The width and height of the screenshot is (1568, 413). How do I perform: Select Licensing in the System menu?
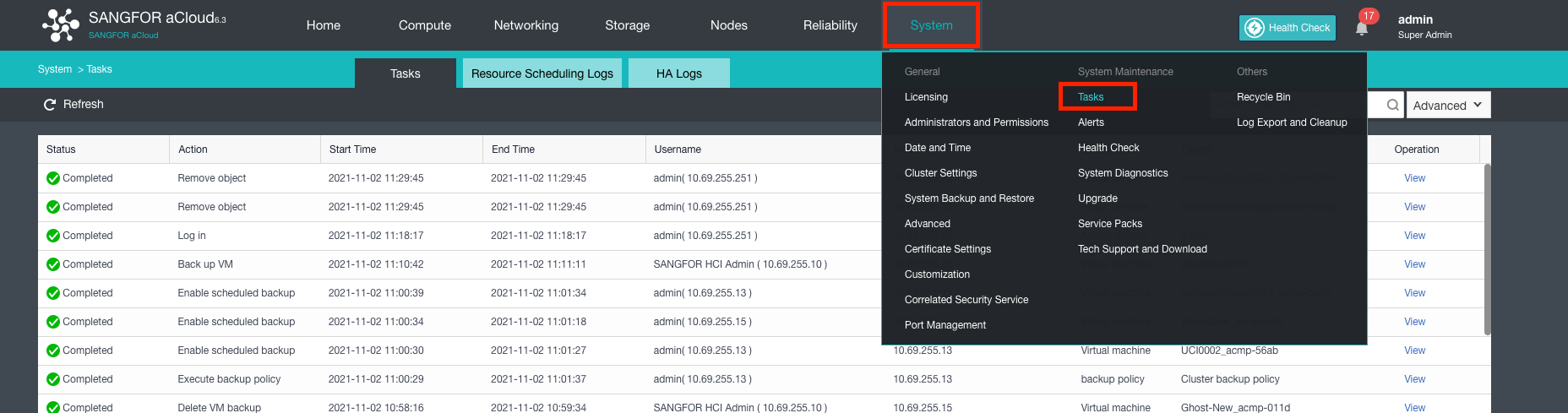[x=926, y=97]
